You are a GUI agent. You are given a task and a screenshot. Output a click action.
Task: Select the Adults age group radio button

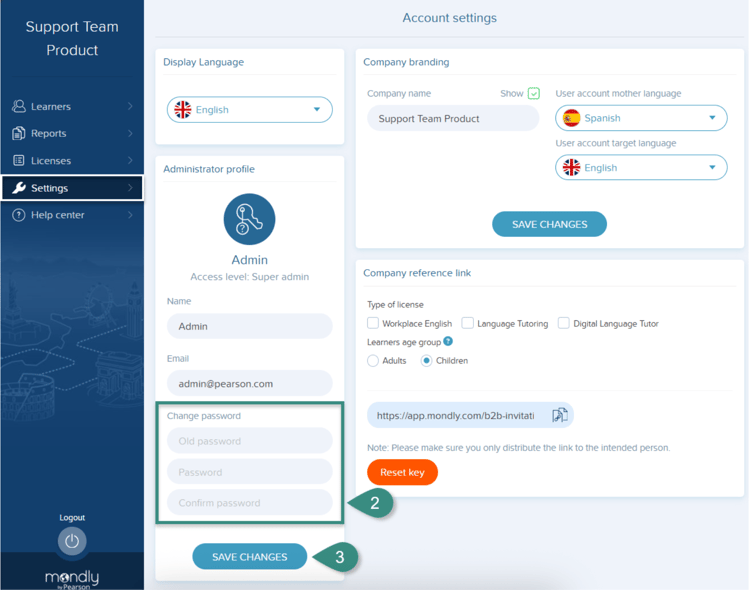pos(373,360)
